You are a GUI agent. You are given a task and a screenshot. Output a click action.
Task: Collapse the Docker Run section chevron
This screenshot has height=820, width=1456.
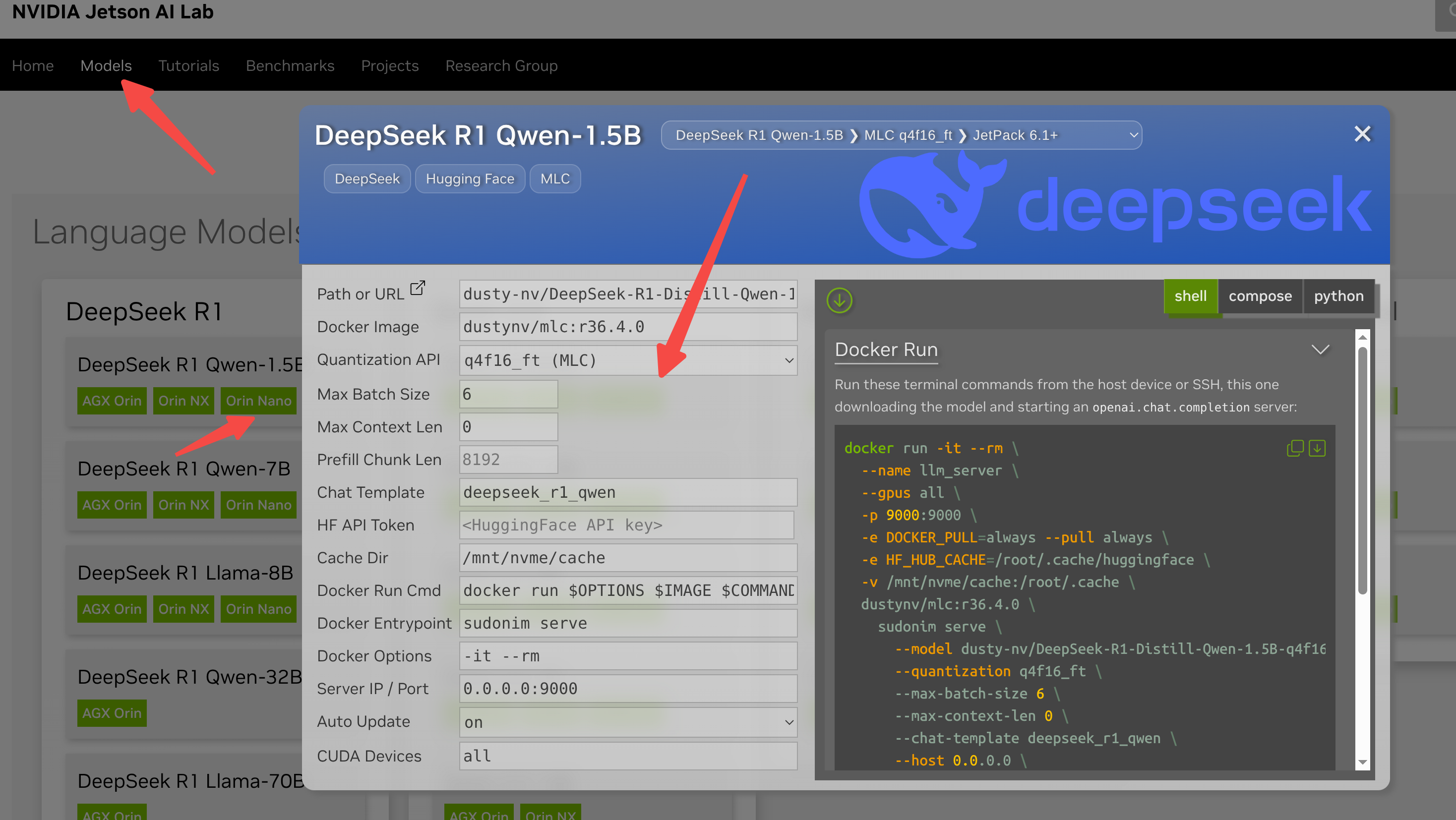1320,349
